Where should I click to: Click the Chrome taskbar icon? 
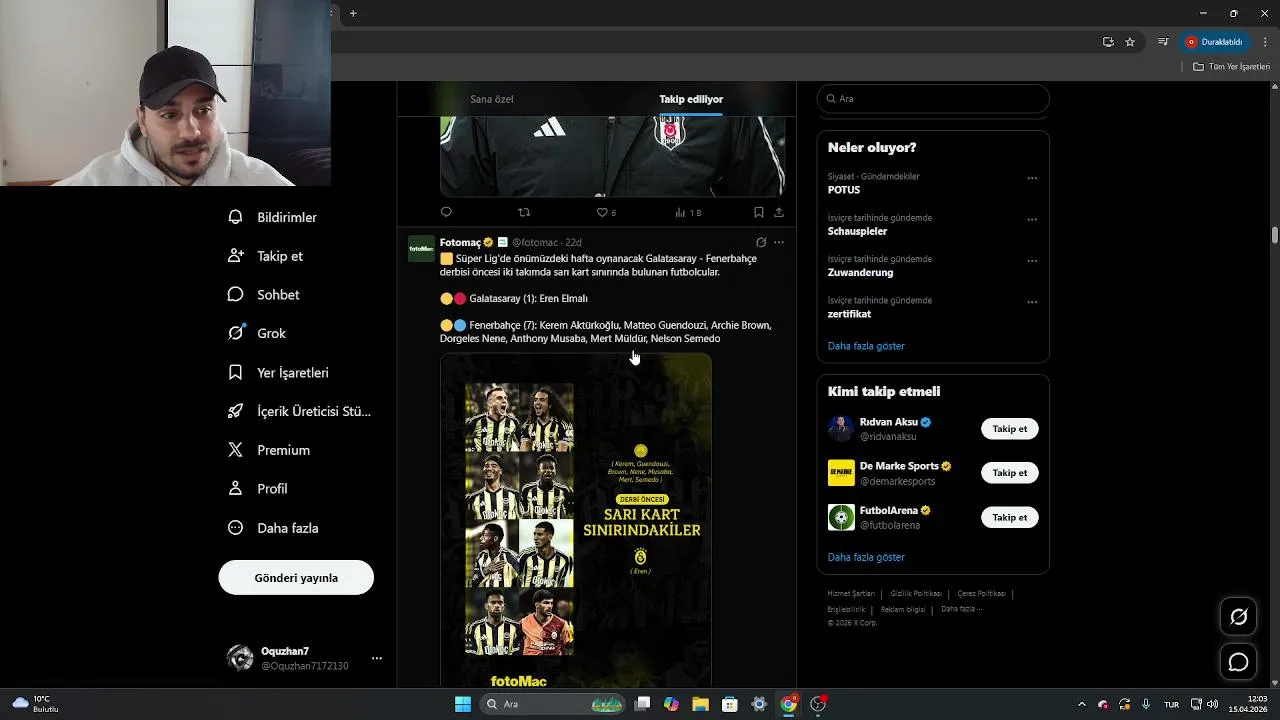point(789,704)
